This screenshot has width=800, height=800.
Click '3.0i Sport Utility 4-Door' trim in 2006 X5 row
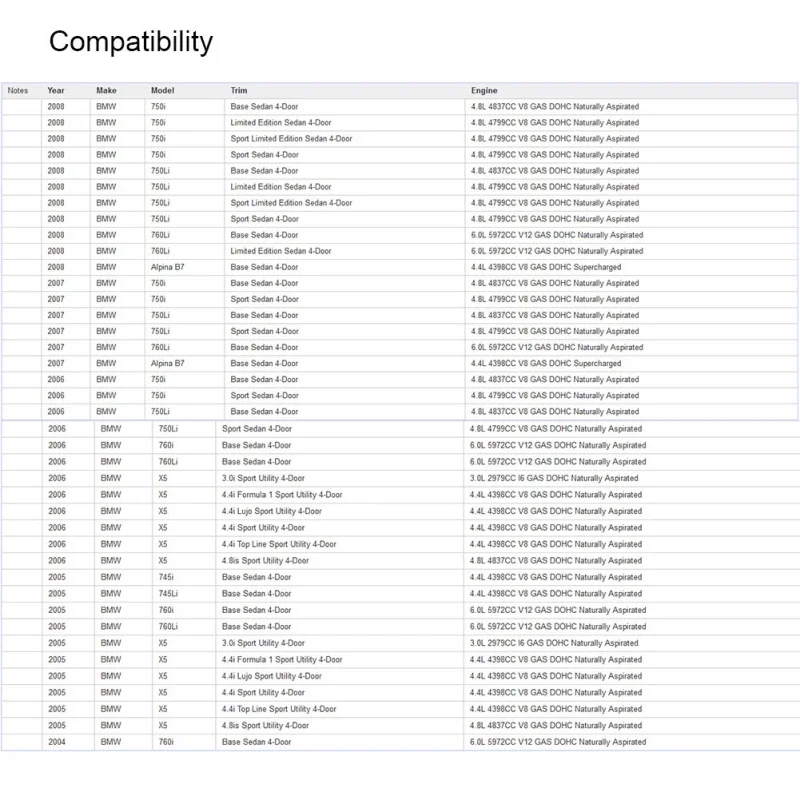point(263,478)
